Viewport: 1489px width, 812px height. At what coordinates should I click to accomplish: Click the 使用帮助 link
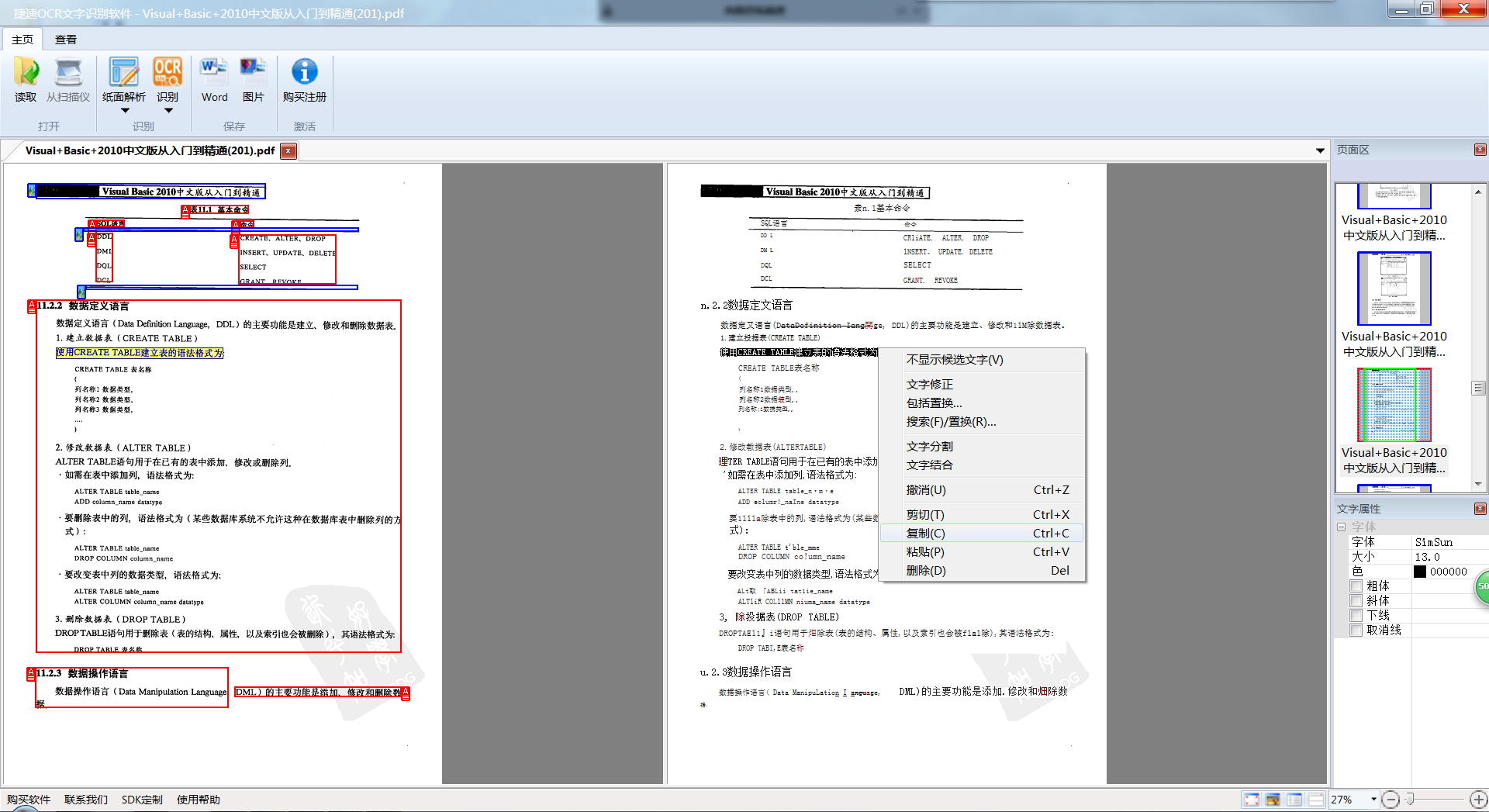199,800
